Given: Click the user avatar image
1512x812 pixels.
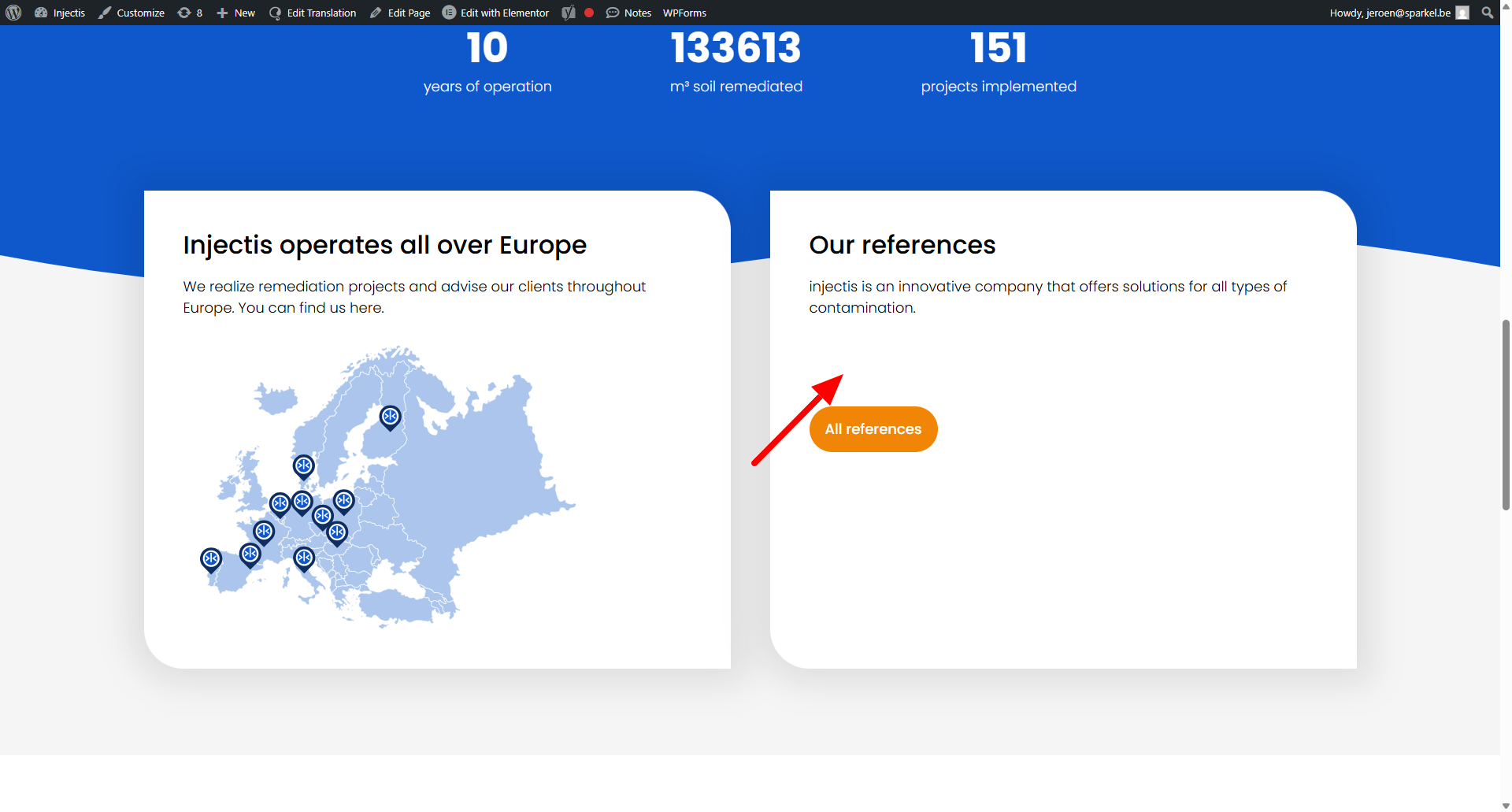Looking at the screenshot, I should tap(1462, 13).
